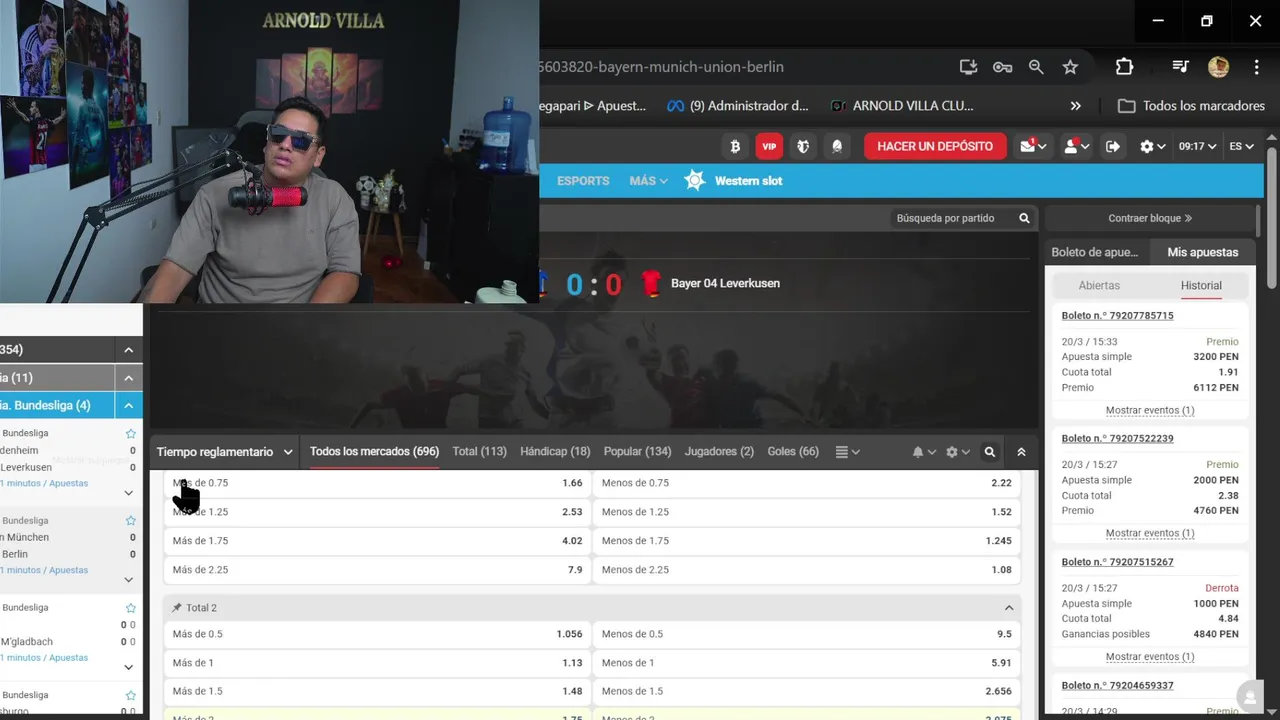
Task: Collapse all markets with double chevron
Action: coord(1021,452)
